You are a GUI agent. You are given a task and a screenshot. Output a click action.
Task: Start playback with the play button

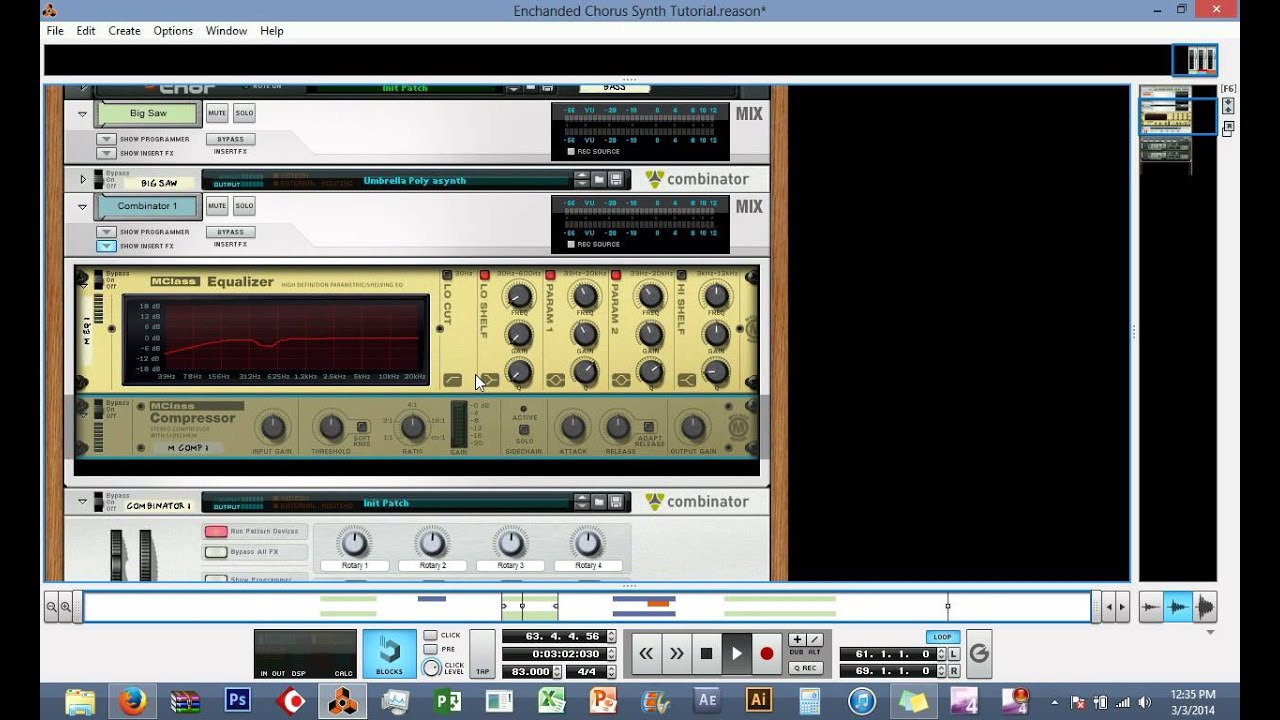[737, 653]
